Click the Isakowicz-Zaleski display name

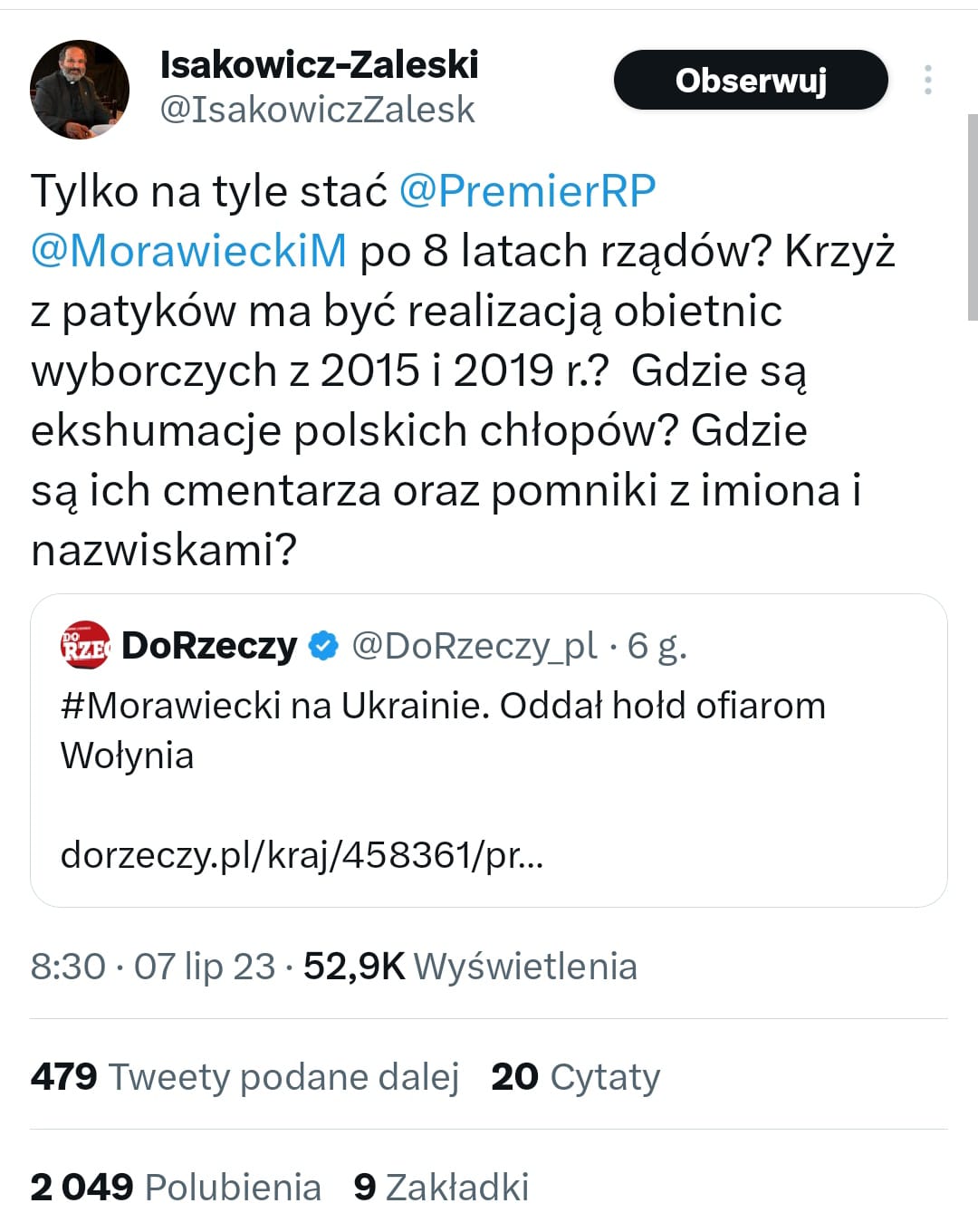pos(319,64)
